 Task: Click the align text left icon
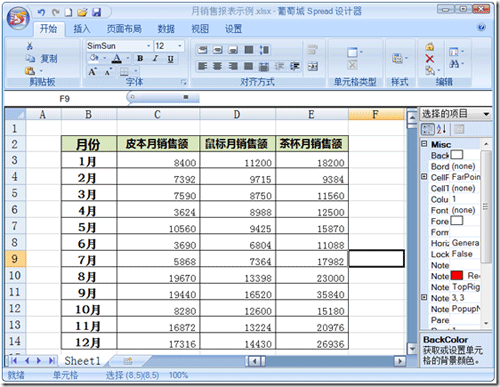click(x=202, y=66)
